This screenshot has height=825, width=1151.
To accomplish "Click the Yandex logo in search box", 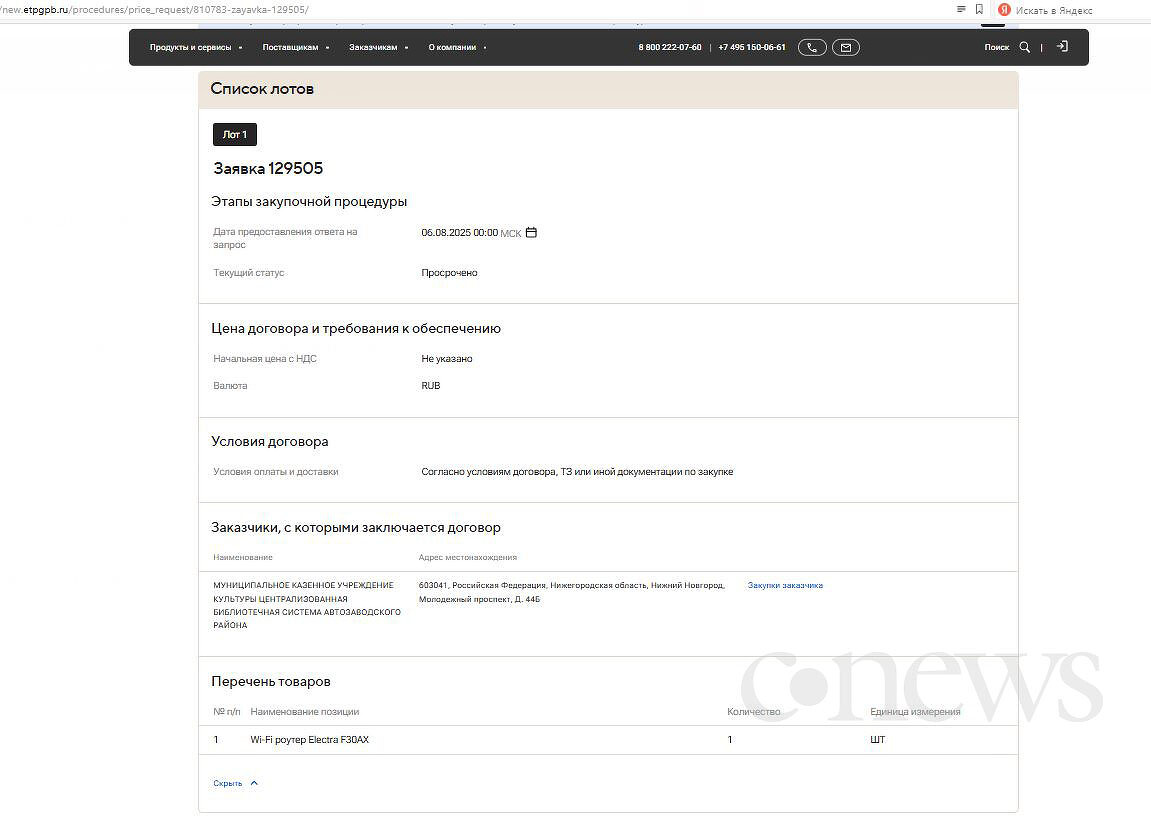I will pyautogui.click(x=1004, y=10).
